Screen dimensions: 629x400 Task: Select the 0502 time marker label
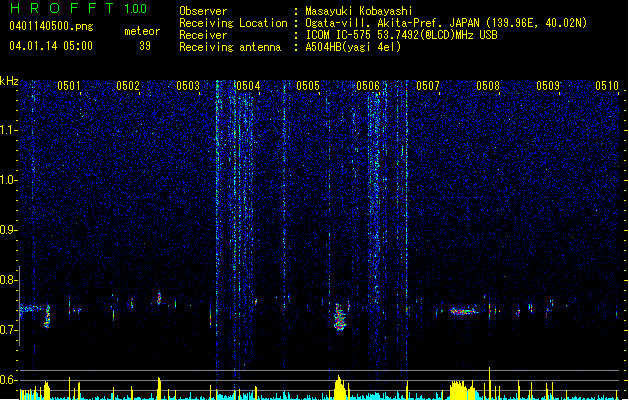pos(128,86)
